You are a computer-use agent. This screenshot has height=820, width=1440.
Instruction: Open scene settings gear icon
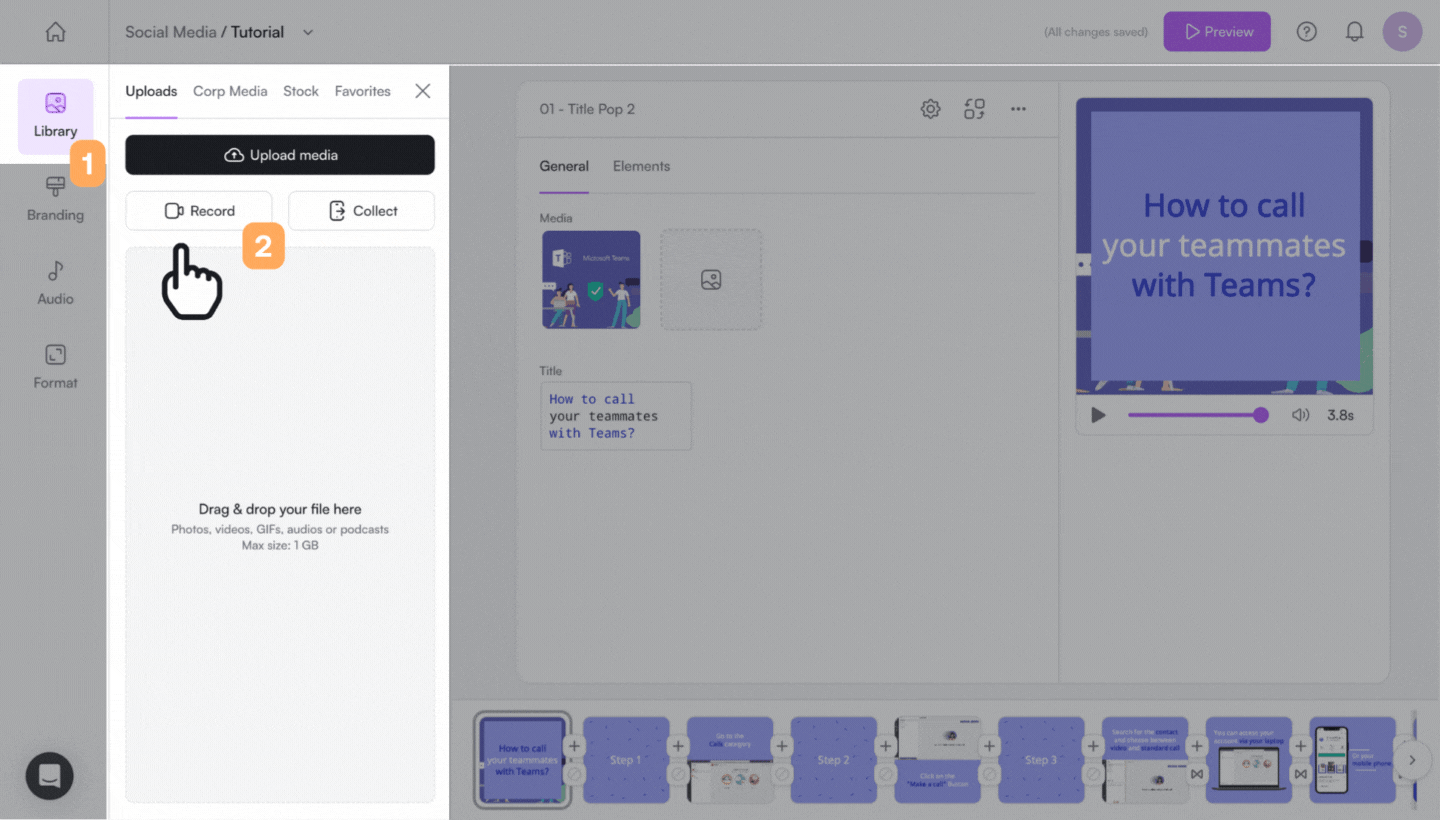click(x=930, y=109)
